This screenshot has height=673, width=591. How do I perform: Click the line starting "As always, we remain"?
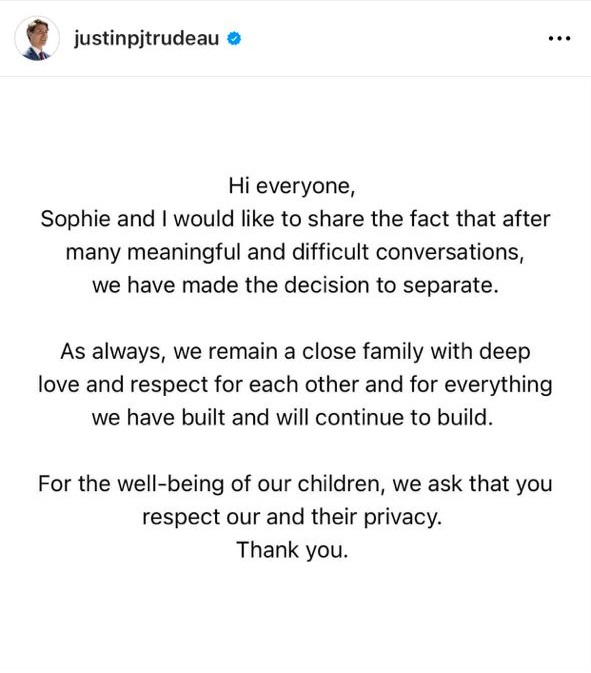(x=295, y=352)
